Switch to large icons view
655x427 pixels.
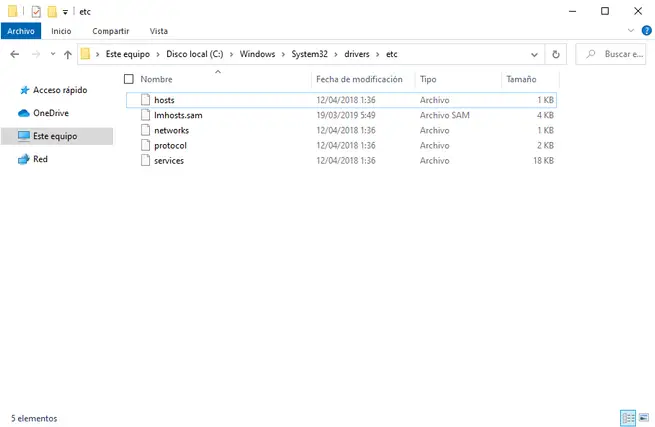[x=642, y=417]
